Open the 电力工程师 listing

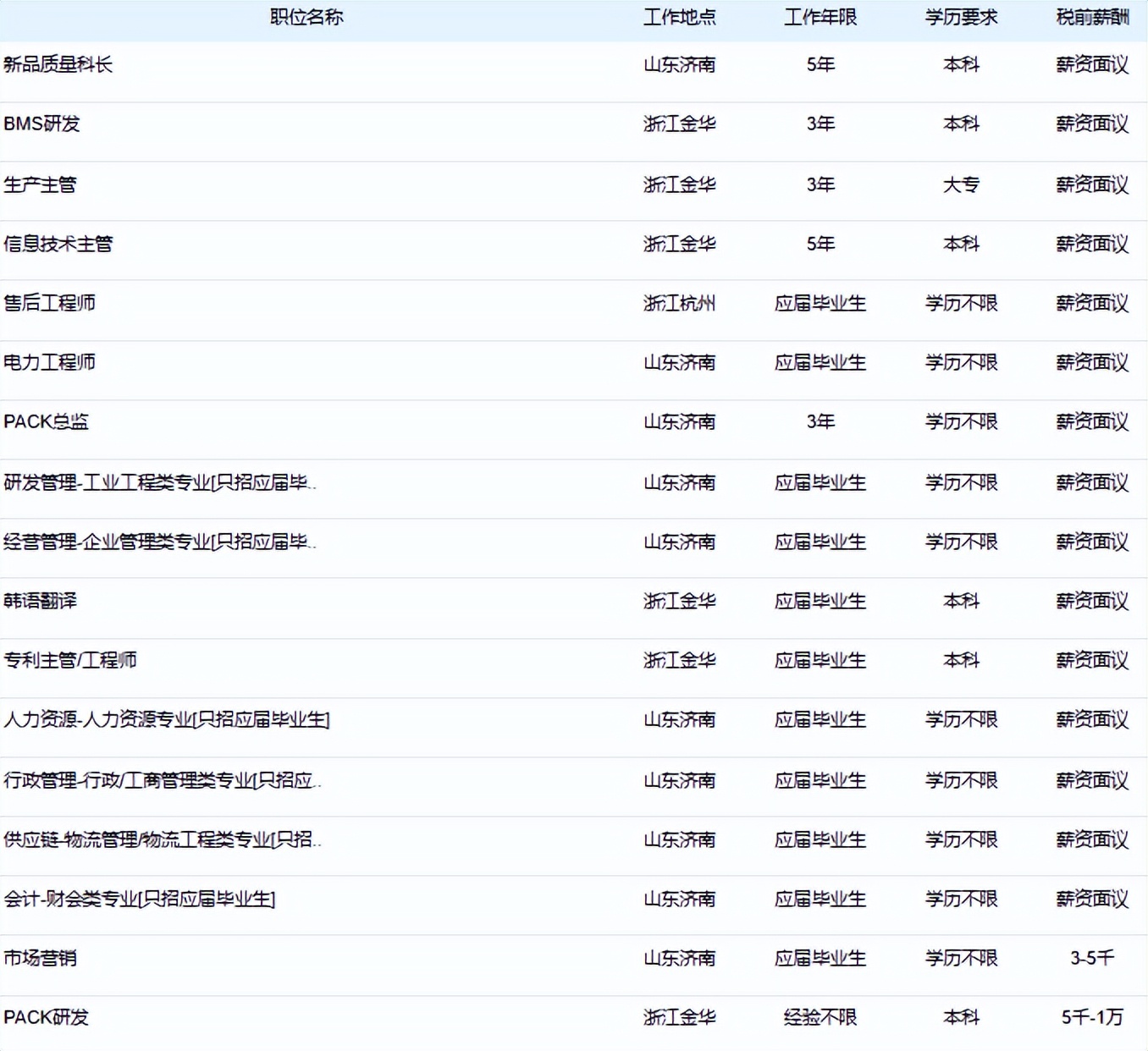point(49,362)
